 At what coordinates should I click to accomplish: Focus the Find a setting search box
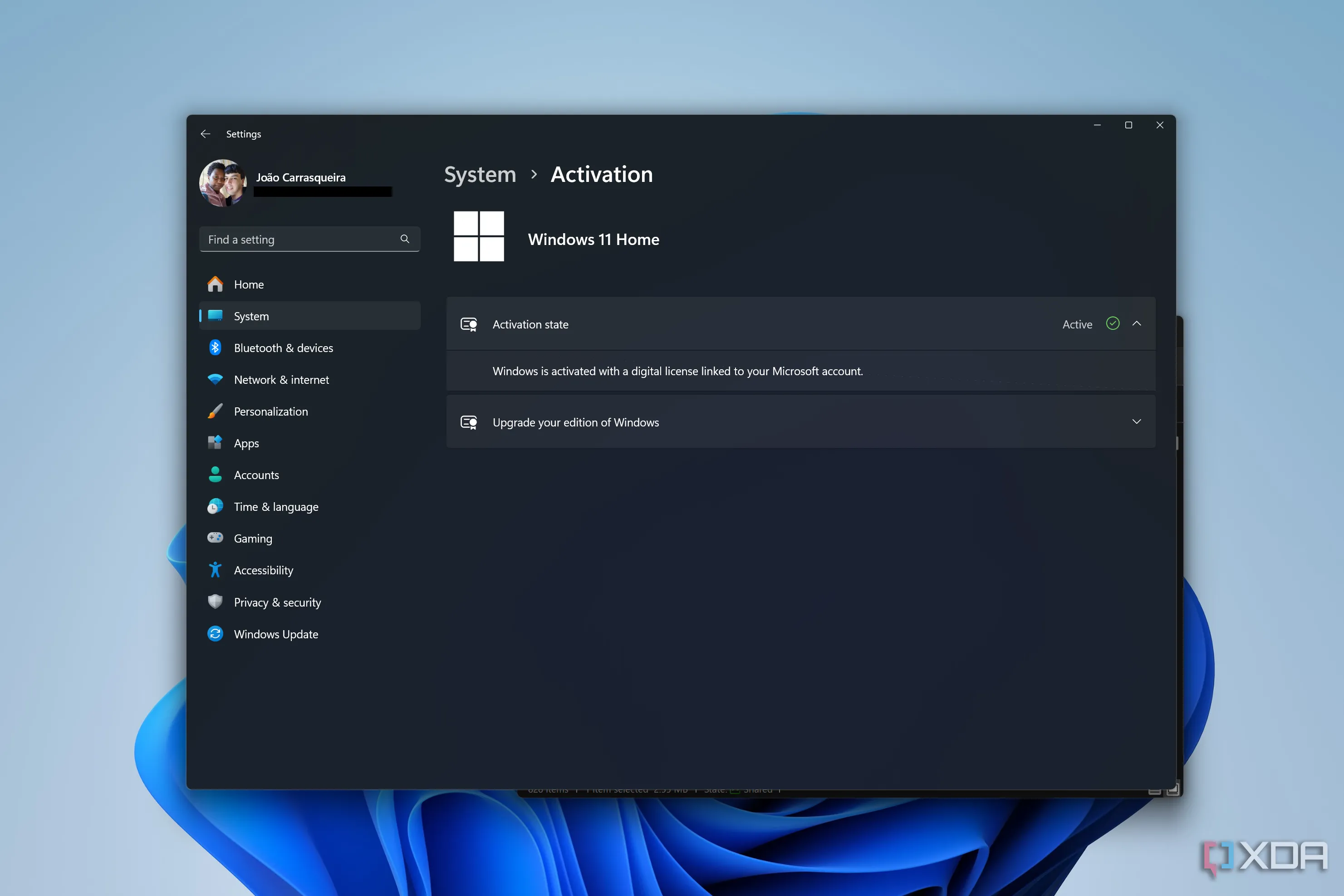(309, 240)
